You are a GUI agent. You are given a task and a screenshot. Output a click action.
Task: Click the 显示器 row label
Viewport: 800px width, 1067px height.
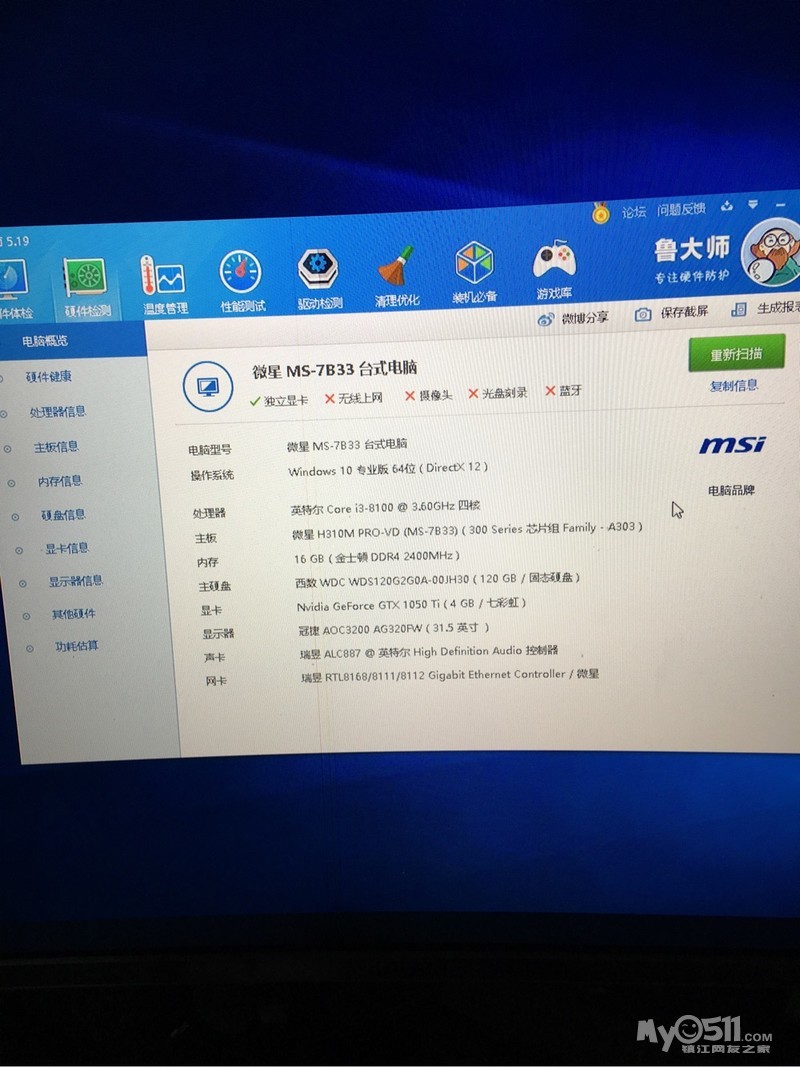pos(218,634)
